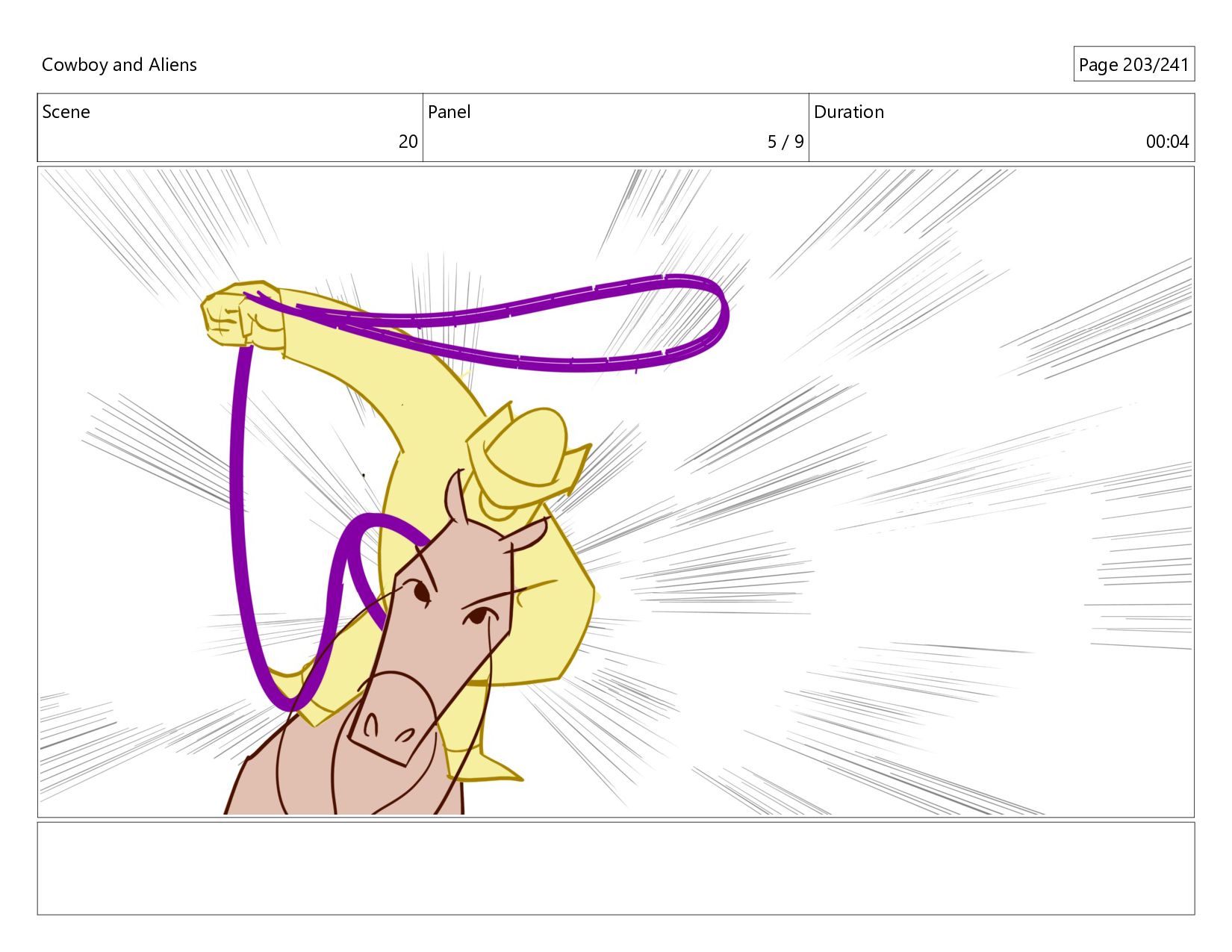Click the 'Duration' header label
The image size is (1232, 952).
tap(849, 112)
